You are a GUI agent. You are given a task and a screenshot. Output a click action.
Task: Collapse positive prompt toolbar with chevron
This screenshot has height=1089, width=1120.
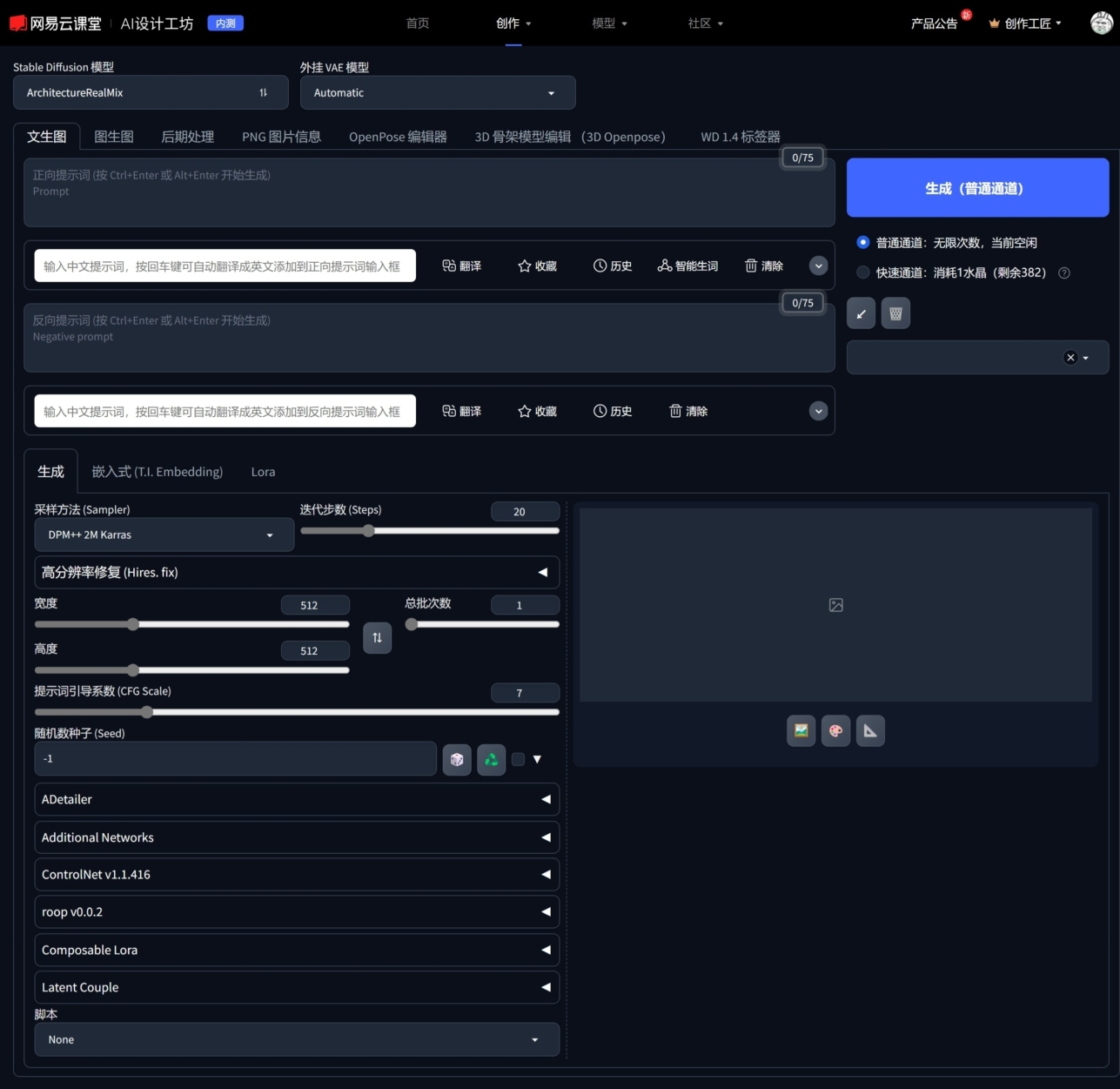coord(818,266)
